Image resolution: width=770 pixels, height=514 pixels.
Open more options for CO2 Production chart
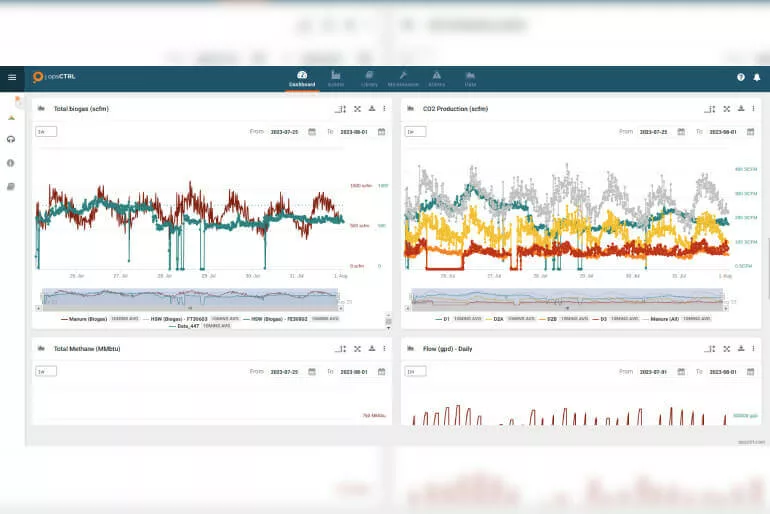[x=753, y=108]
